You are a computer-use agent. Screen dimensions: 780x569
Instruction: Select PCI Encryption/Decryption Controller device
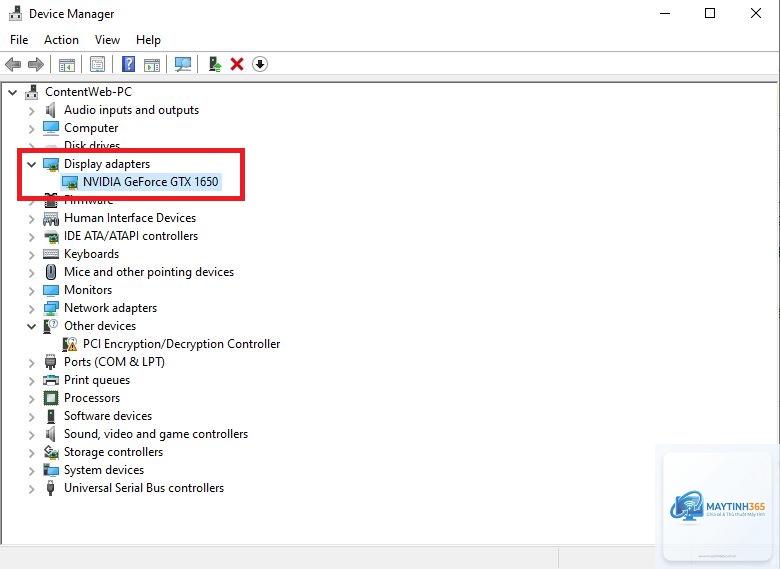point(181,344)
